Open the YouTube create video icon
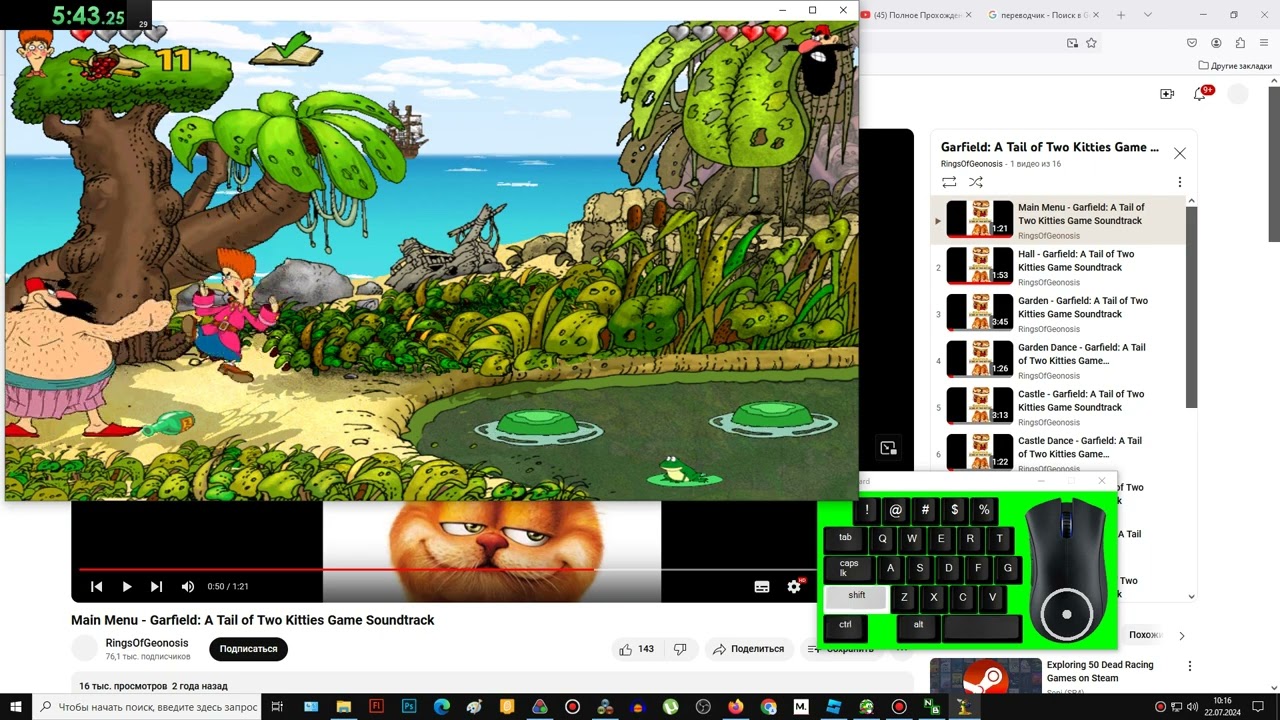This screenshot has width=1280, height=720. pyautogui.click(x=1167, y=94)
